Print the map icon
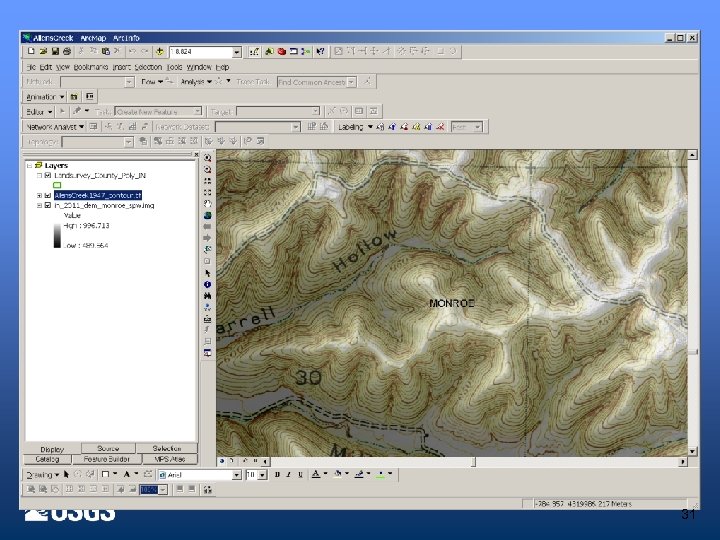 [x=67, y=51]
